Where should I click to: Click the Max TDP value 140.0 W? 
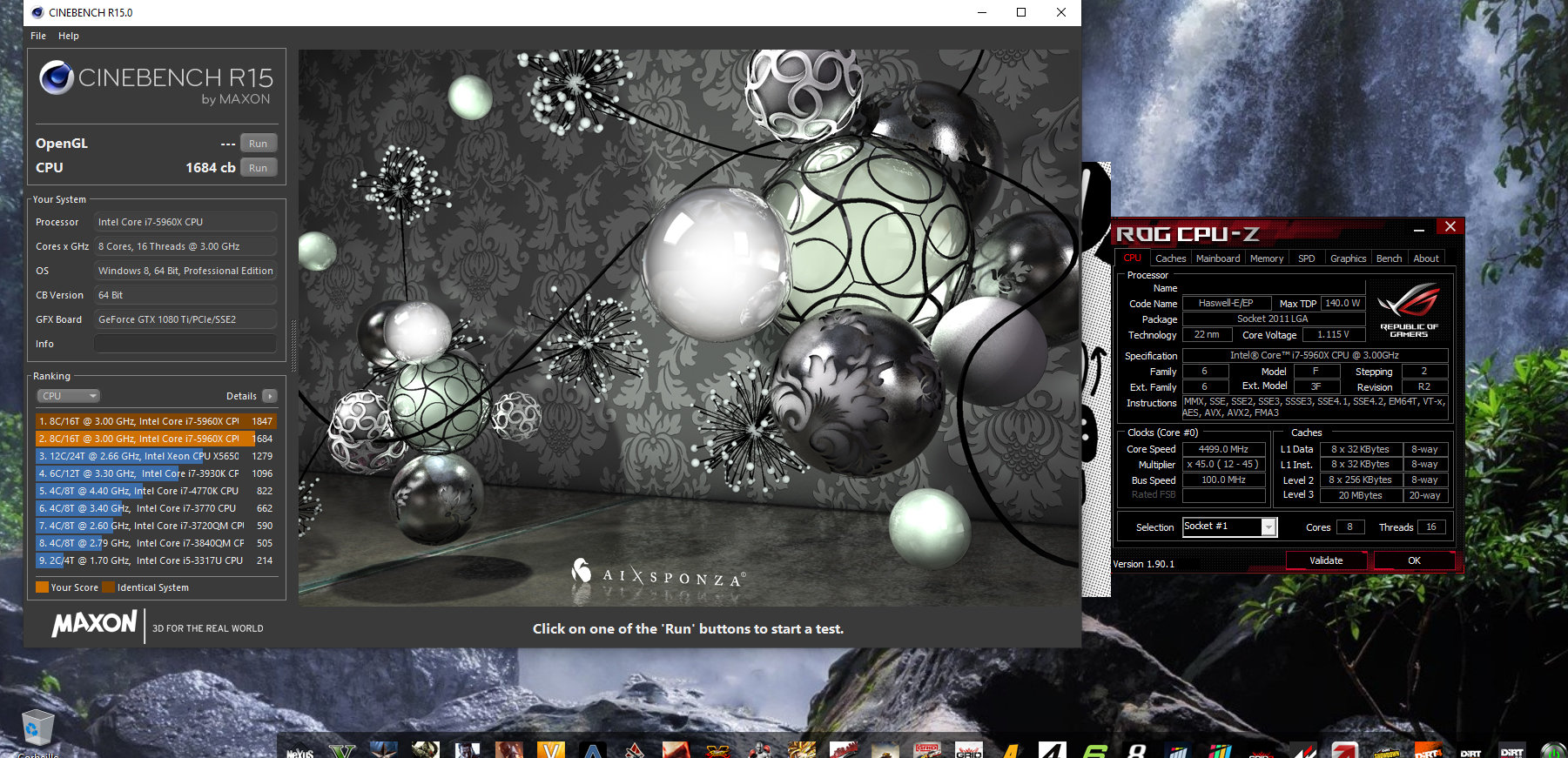(1343, 303)
